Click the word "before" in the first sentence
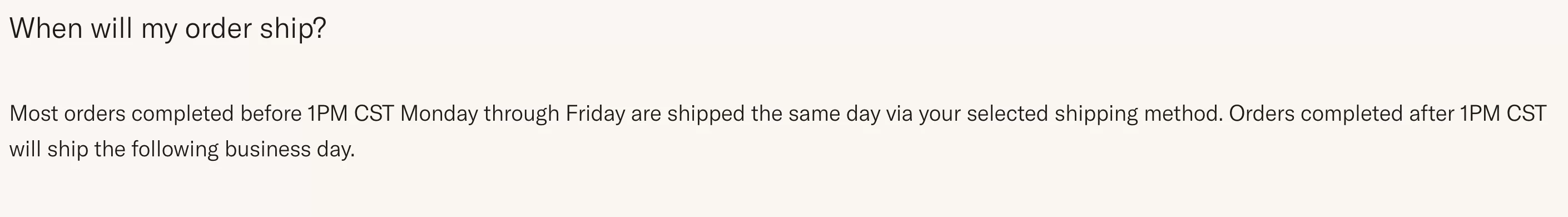 pyautogui.click(x=271, y=114)
